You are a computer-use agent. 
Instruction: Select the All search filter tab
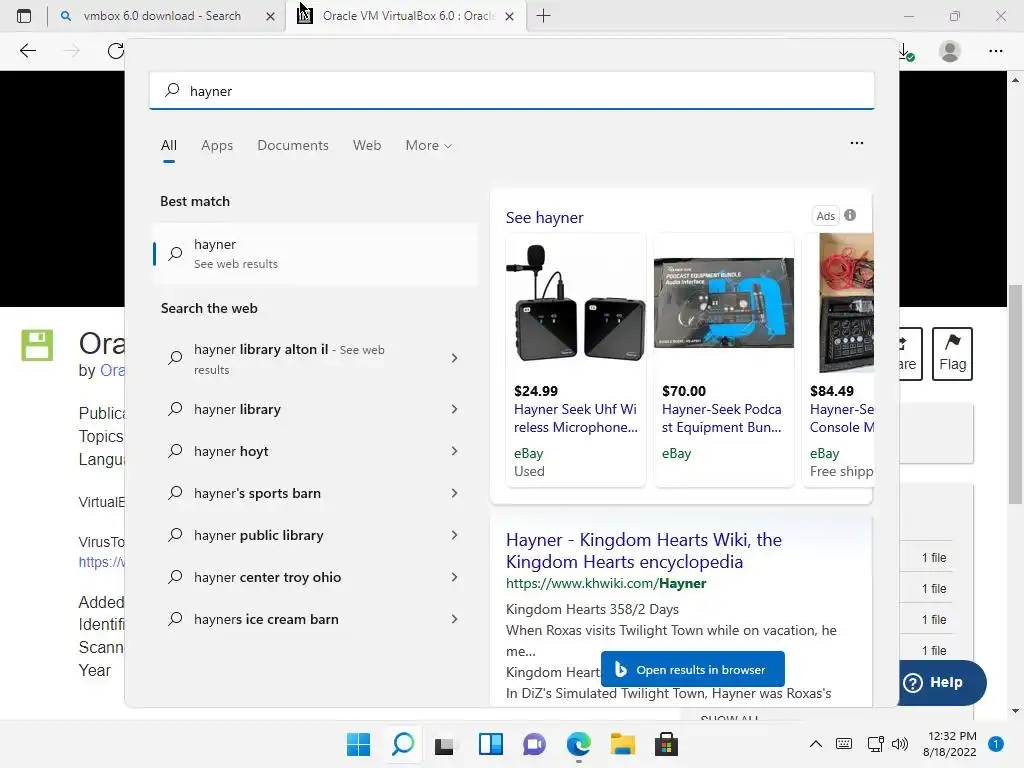pos(168,146)
